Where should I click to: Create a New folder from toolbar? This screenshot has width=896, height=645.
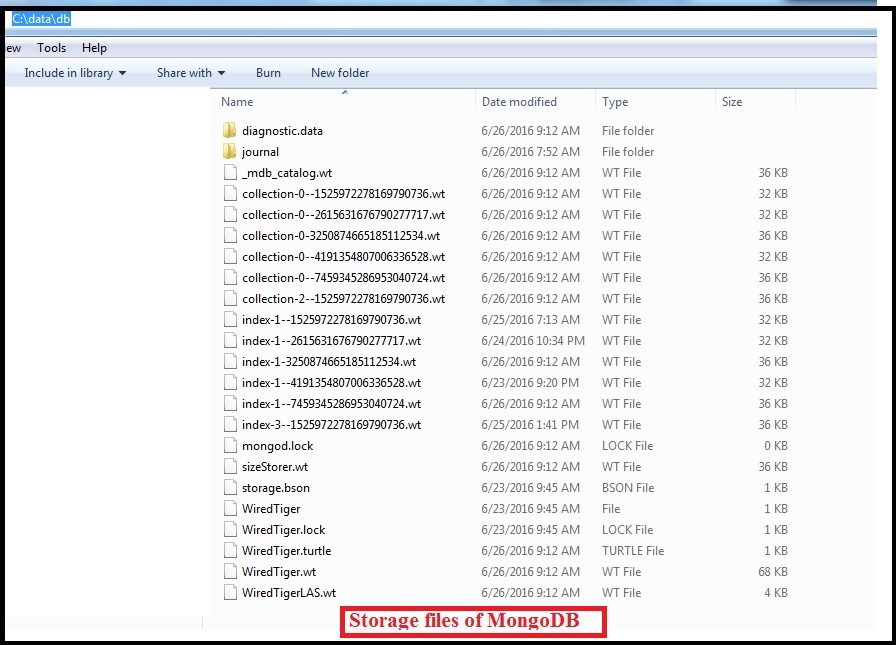pos(340,73)
